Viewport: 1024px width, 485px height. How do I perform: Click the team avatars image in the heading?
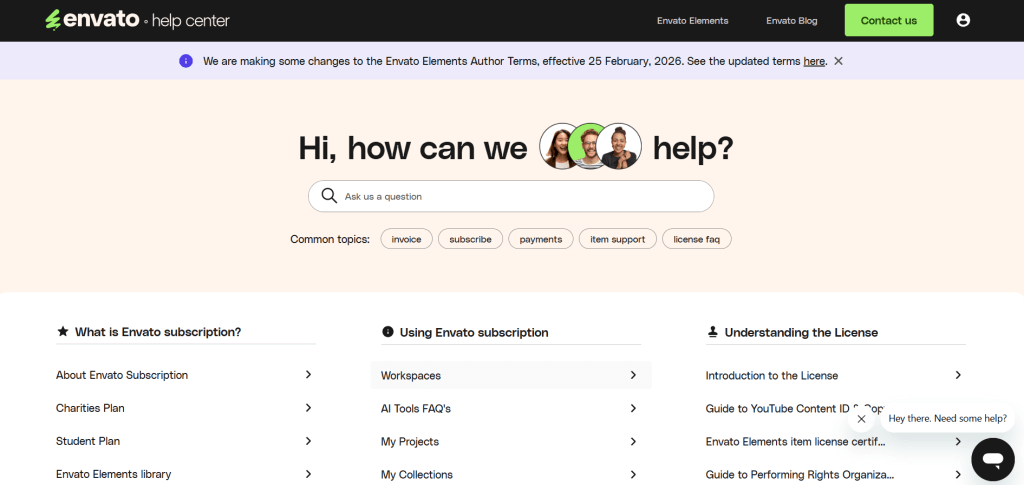(590, 146)
